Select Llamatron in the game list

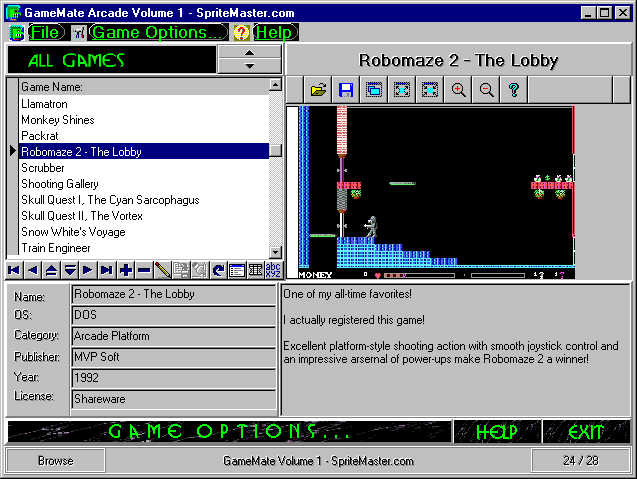(x=144, y=104)
